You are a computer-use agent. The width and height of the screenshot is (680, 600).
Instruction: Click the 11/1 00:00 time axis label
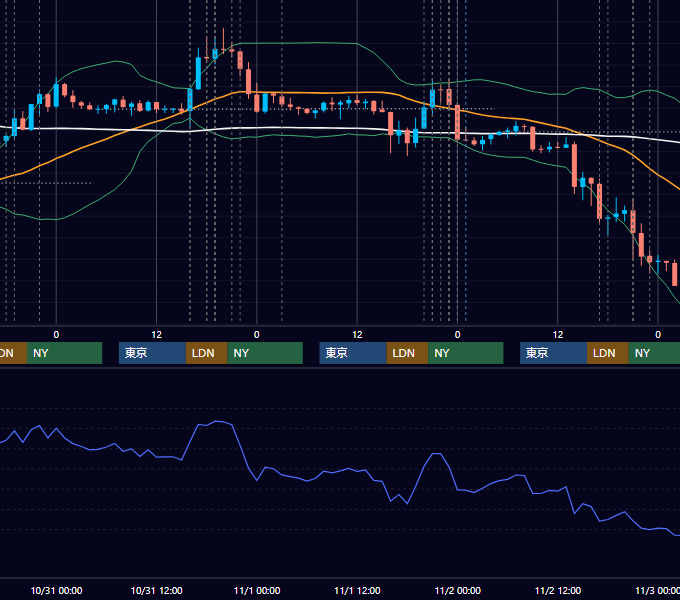click(x=257, y=590)
